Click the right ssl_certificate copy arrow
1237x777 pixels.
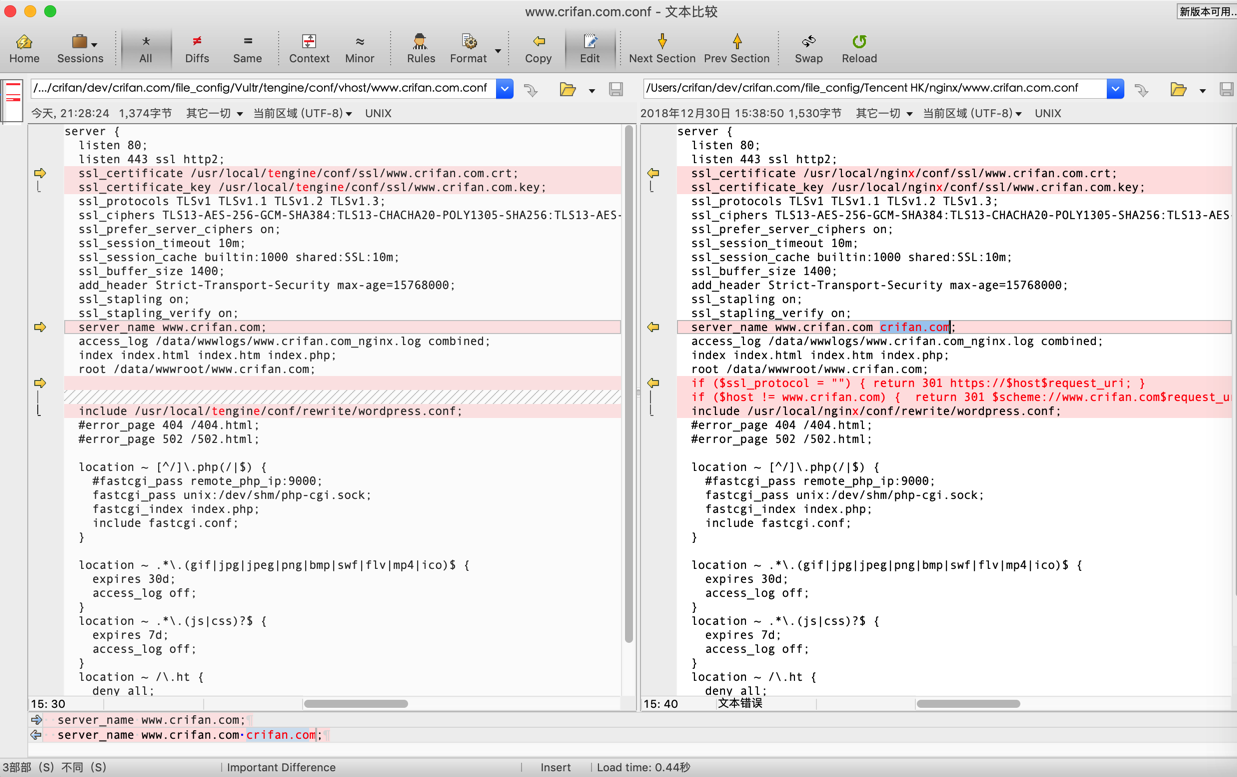click(653, 173)
